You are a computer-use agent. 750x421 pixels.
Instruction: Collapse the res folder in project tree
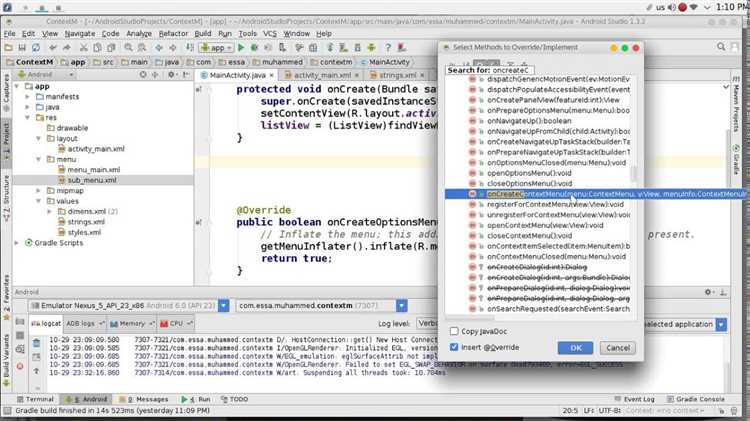28,118
